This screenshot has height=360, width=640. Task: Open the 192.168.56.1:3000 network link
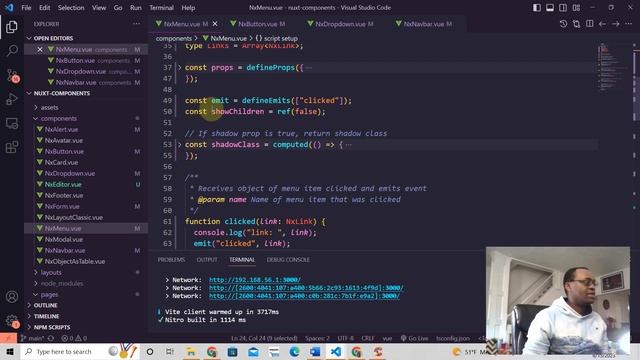click(255, 280)
